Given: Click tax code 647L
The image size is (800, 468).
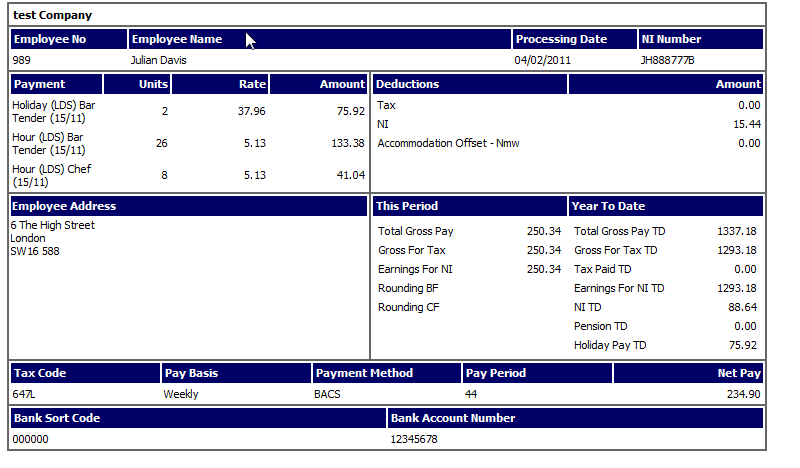Looking at the screenshot, I should coord(24,394).
